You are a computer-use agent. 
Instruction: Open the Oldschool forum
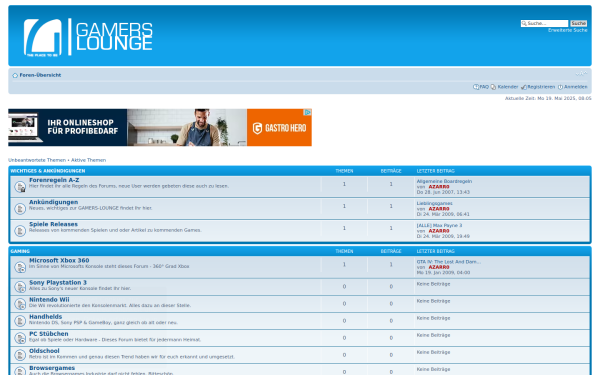tap(44, 351)
